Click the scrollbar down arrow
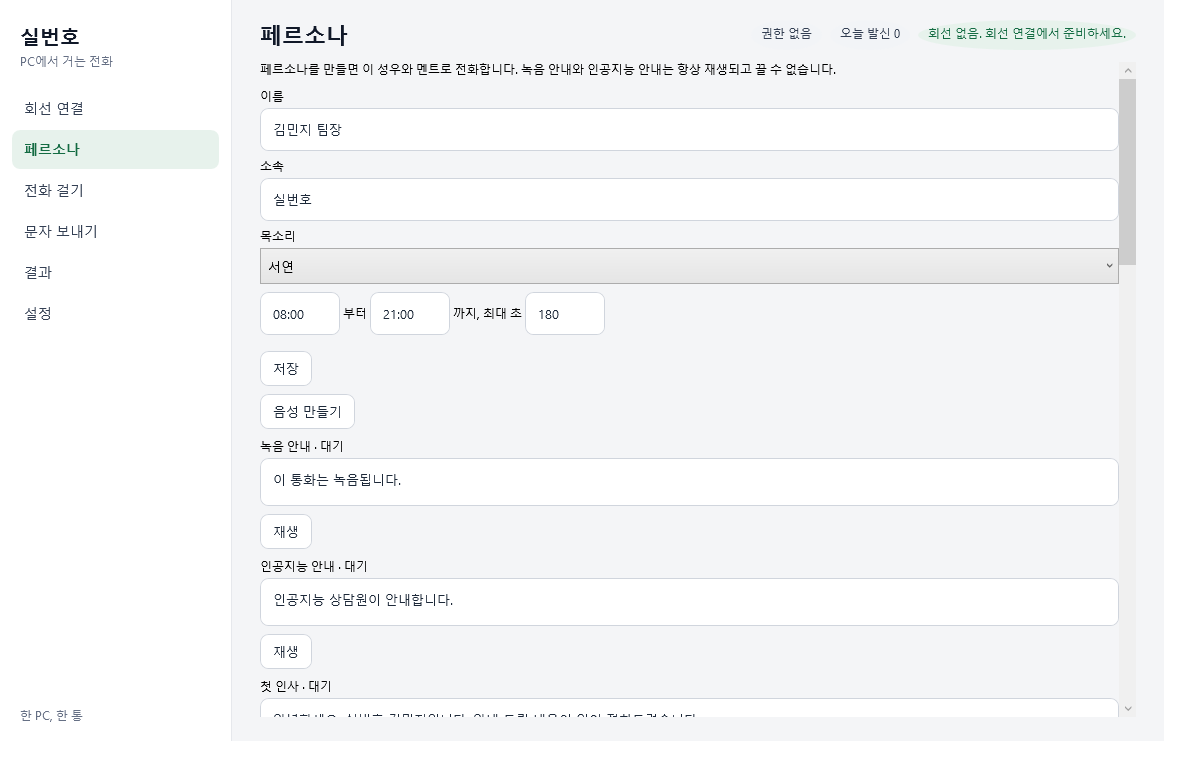 [x=1127, y=708]
